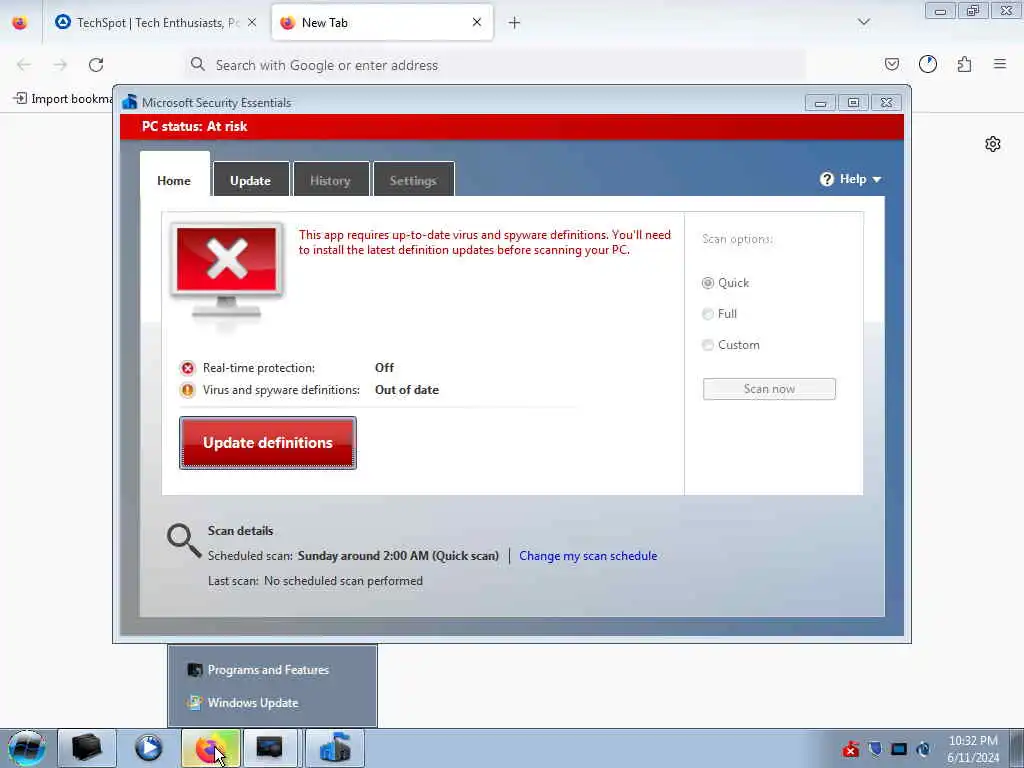Click the red X monitor status image
The image size is (1024, 768).
tap(227, 272)
